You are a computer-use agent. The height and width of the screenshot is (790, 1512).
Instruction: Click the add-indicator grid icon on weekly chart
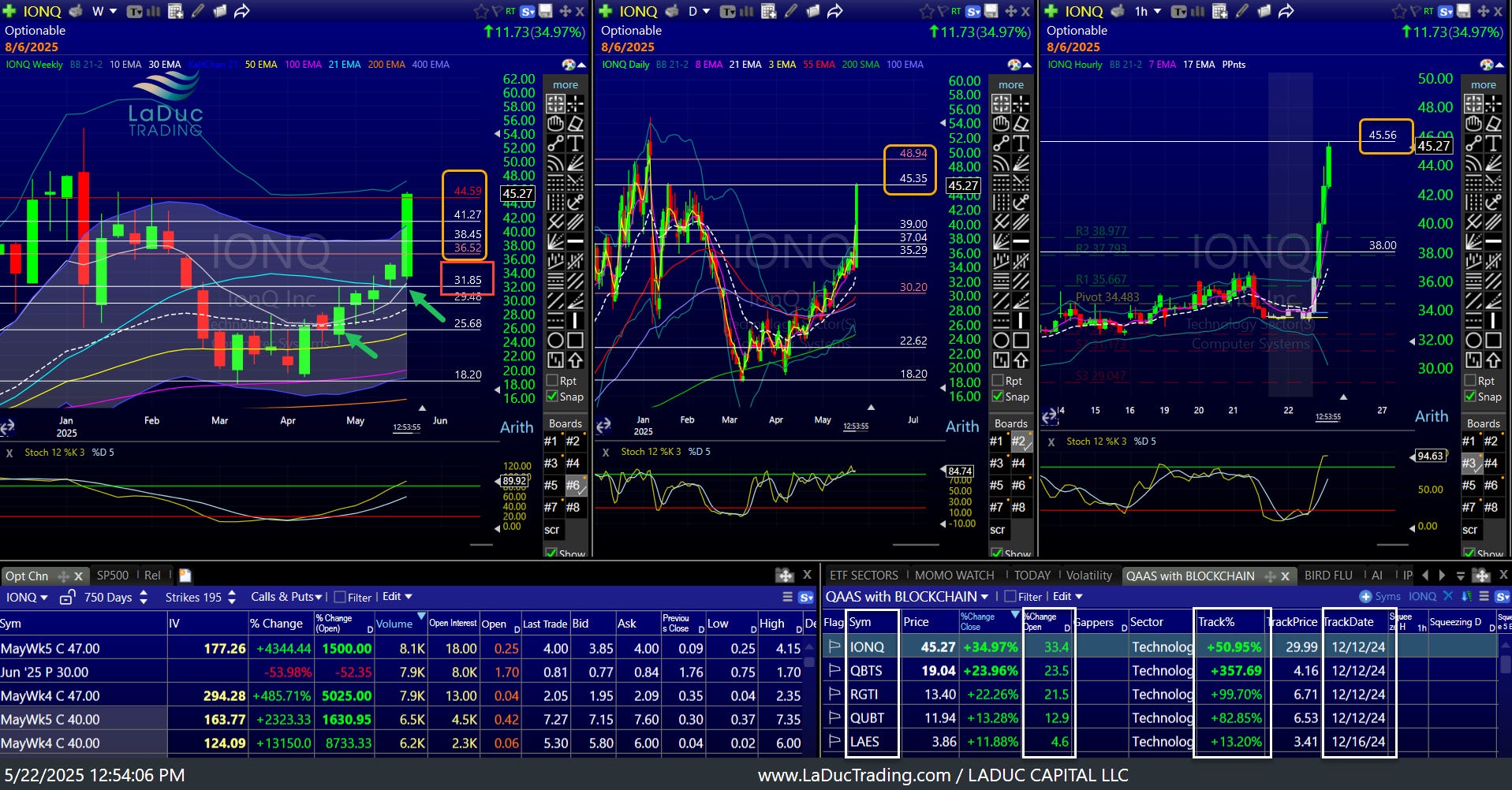coord(175,11)
